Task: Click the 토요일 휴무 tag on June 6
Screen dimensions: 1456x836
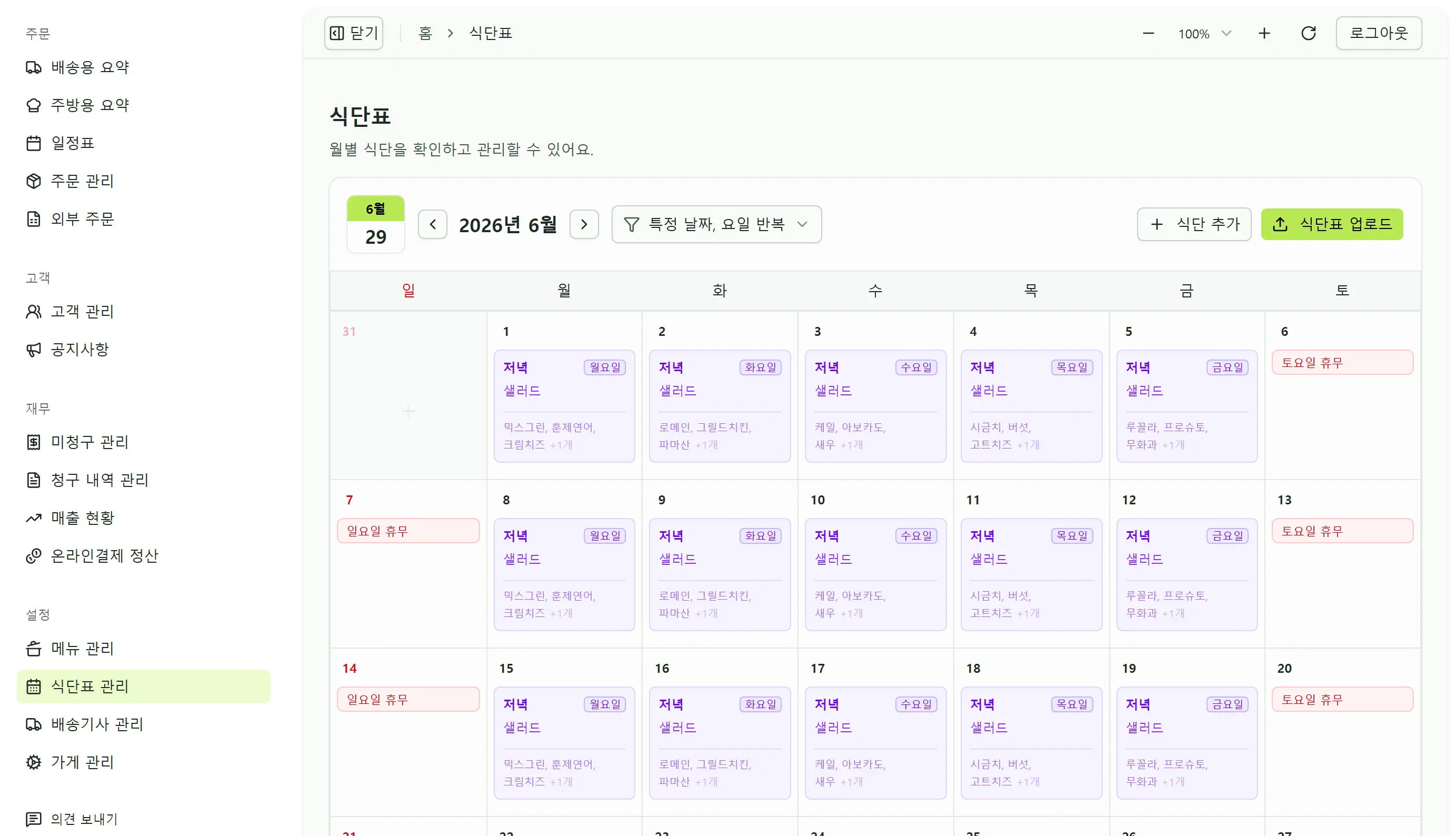Action: 1342,362
